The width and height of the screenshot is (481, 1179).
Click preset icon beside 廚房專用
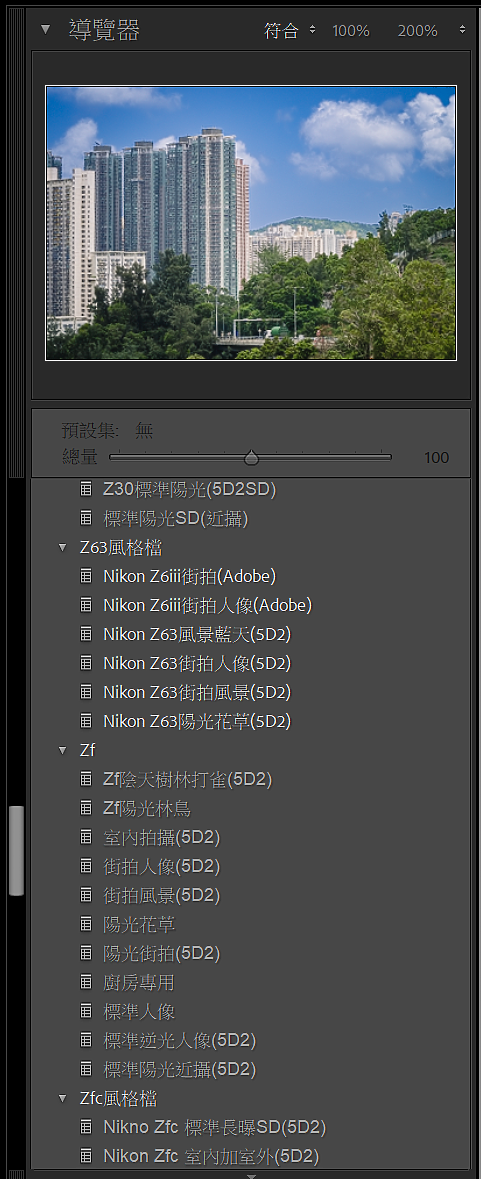click(86, 983)
